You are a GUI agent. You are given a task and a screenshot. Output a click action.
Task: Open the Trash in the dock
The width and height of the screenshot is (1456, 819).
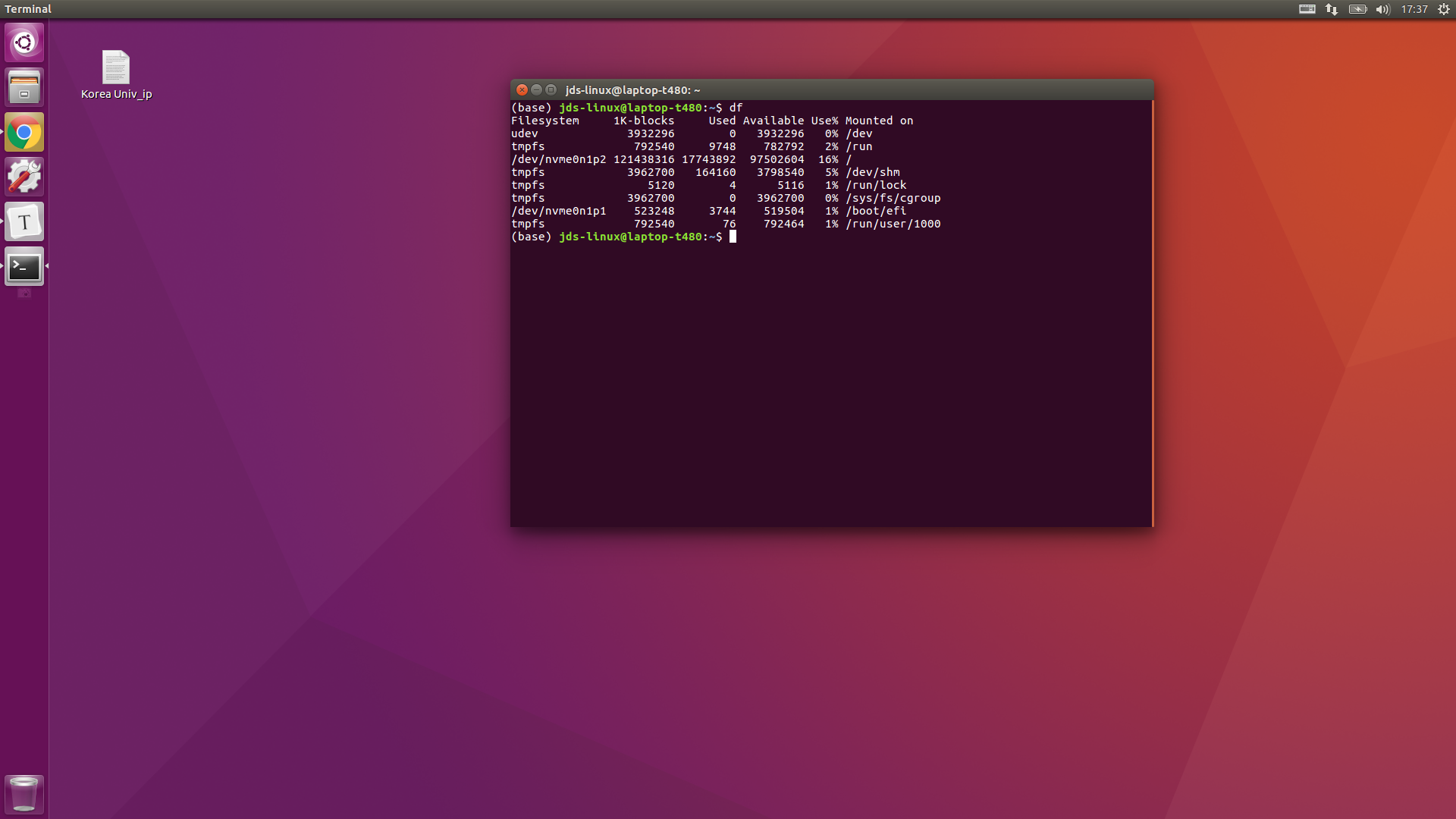pos(24,793)
